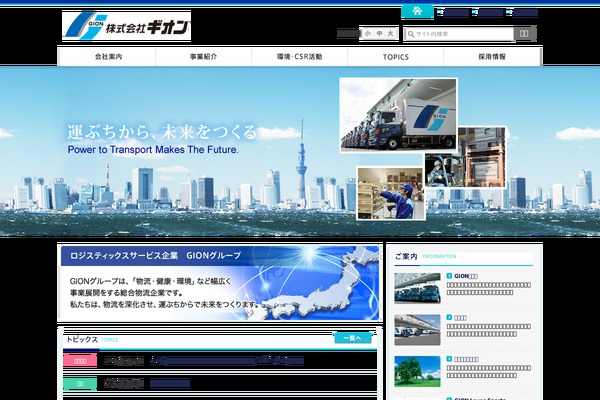Screen dimensions: 600x400
Task: Open the TOPICS menu in navigation bar
Action: (x=396, y=57)
